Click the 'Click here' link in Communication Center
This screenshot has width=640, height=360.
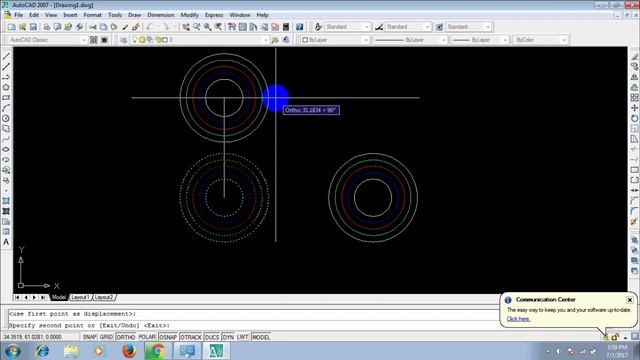[x=518, y=319]
